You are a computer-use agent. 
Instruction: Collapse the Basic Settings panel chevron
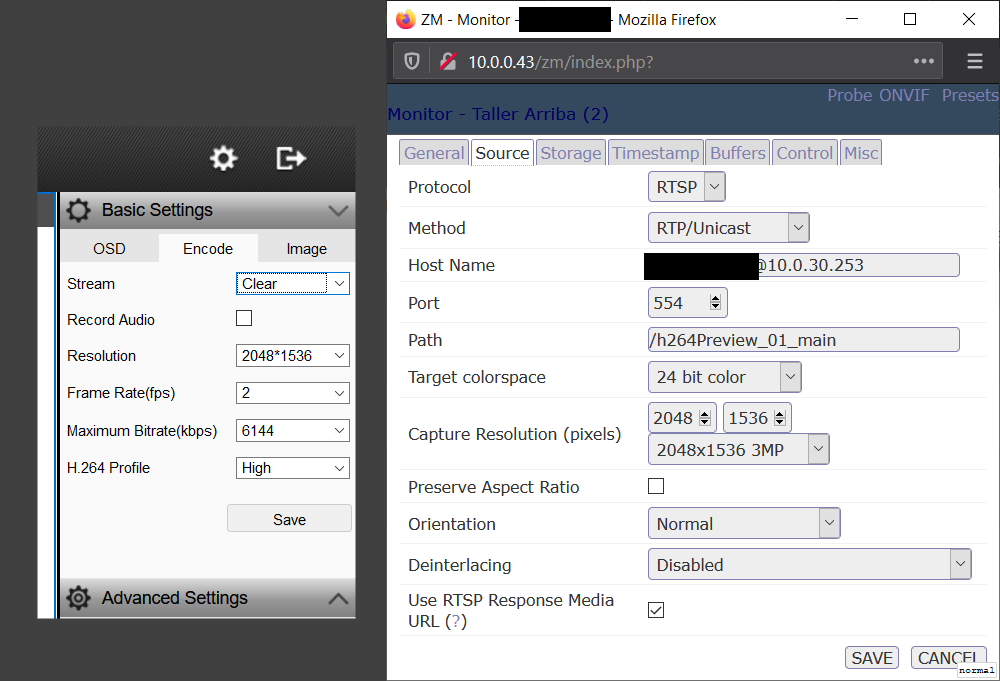pyautogui.click(x=338, y=210)
